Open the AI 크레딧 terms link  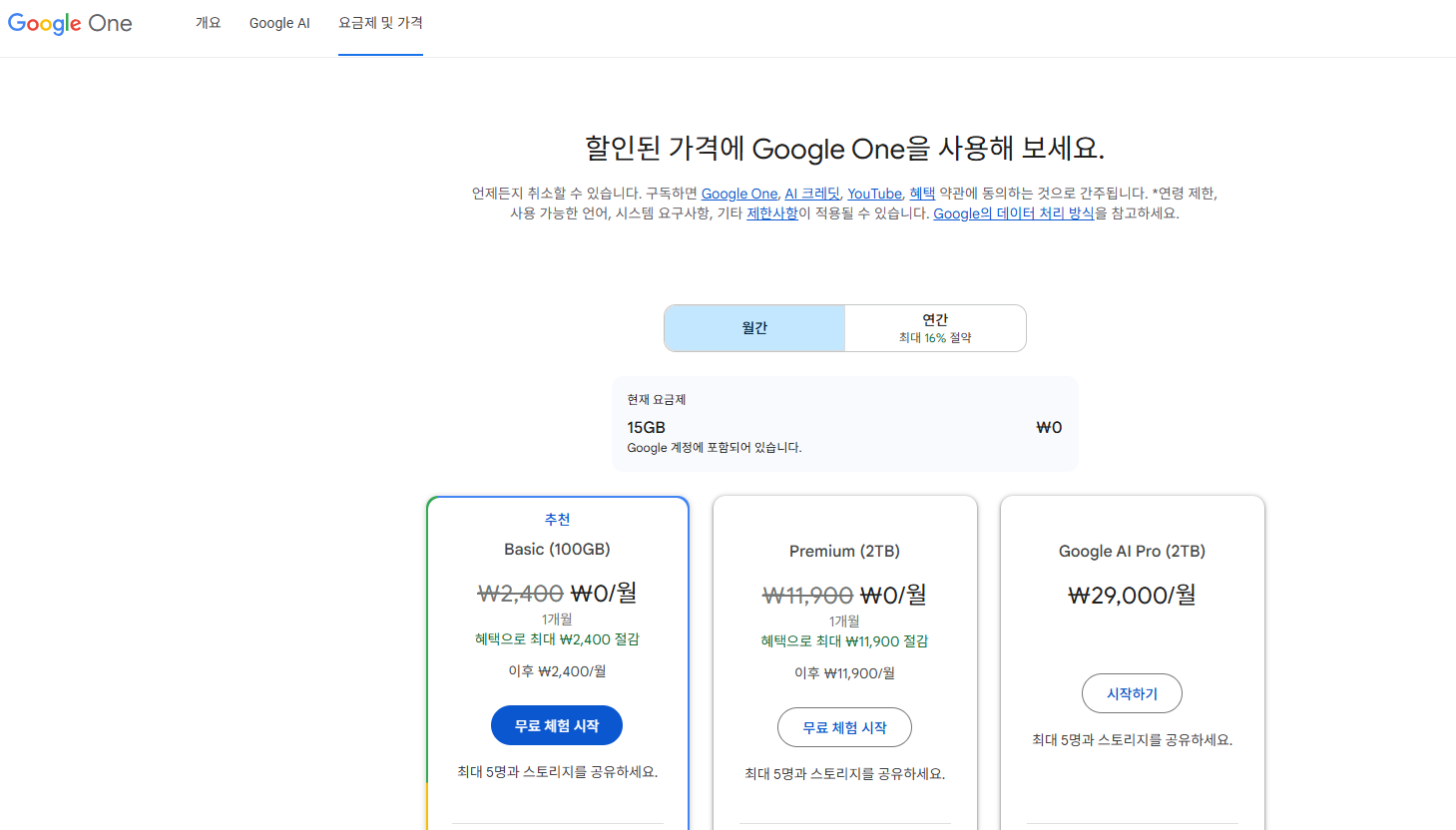click(x=812, y=194)
